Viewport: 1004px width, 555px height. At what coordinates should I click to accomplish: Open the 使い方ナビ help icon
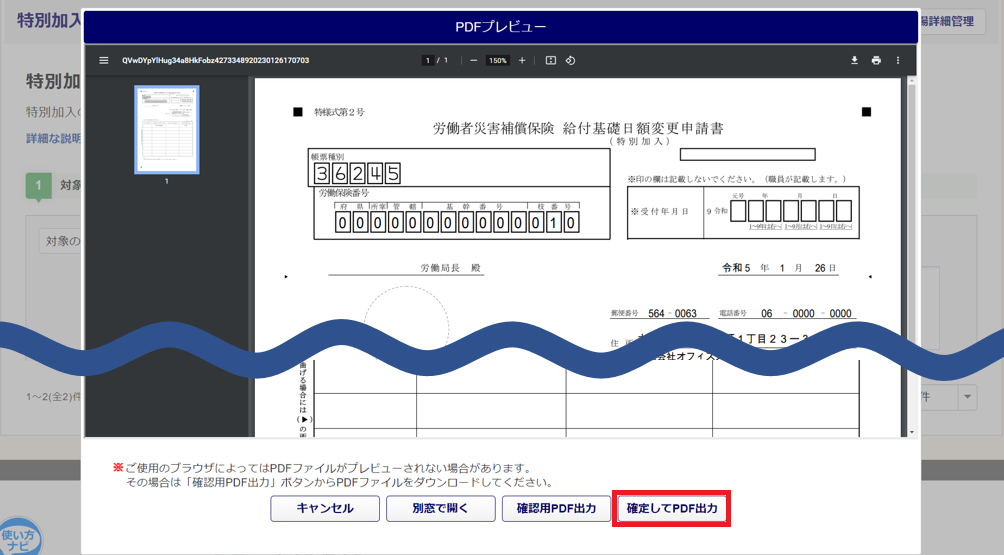(20, 537)
